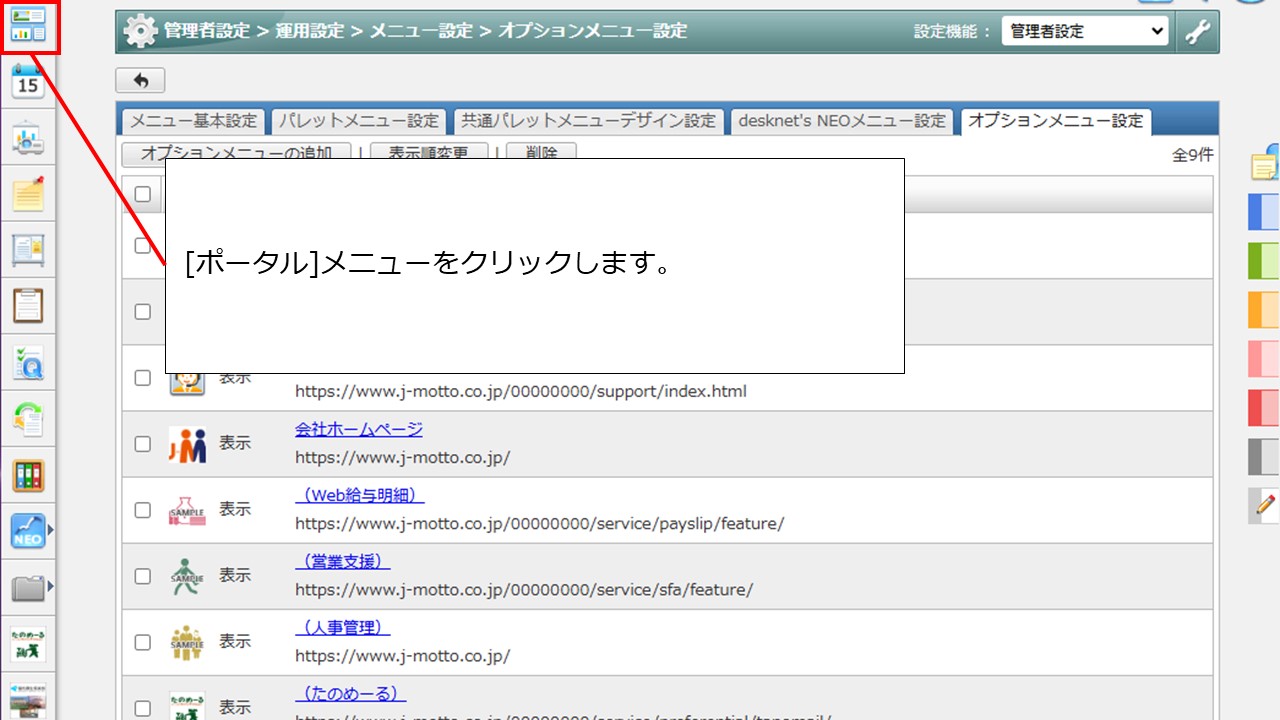This screenshot has height=720, width=1280.
Task: Open the bulletin board icon in sidebar
Action: point(28,250)
